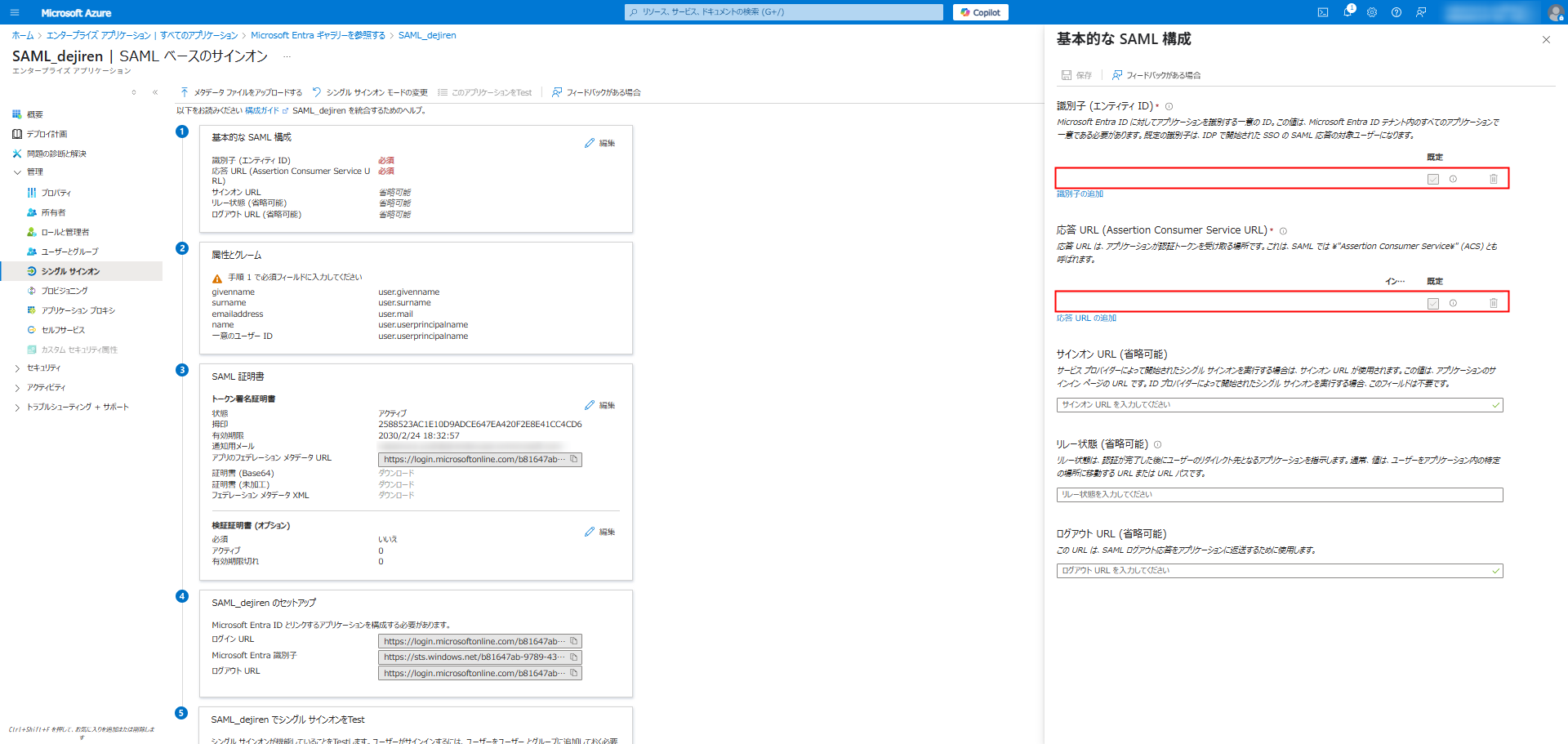Open 所有者 in the sidebar
Viewport: 1568px width, 744px height.
pos(53,212)
